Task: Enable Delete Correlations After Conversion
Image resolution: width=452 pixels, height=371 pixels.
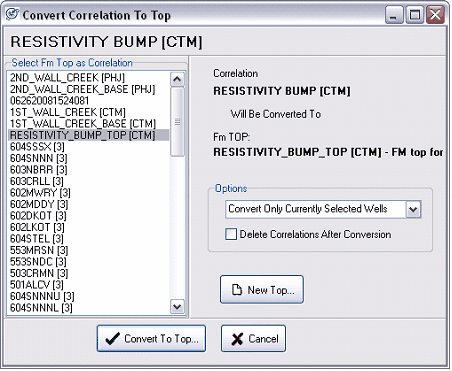Action: (x=231, y=234)
